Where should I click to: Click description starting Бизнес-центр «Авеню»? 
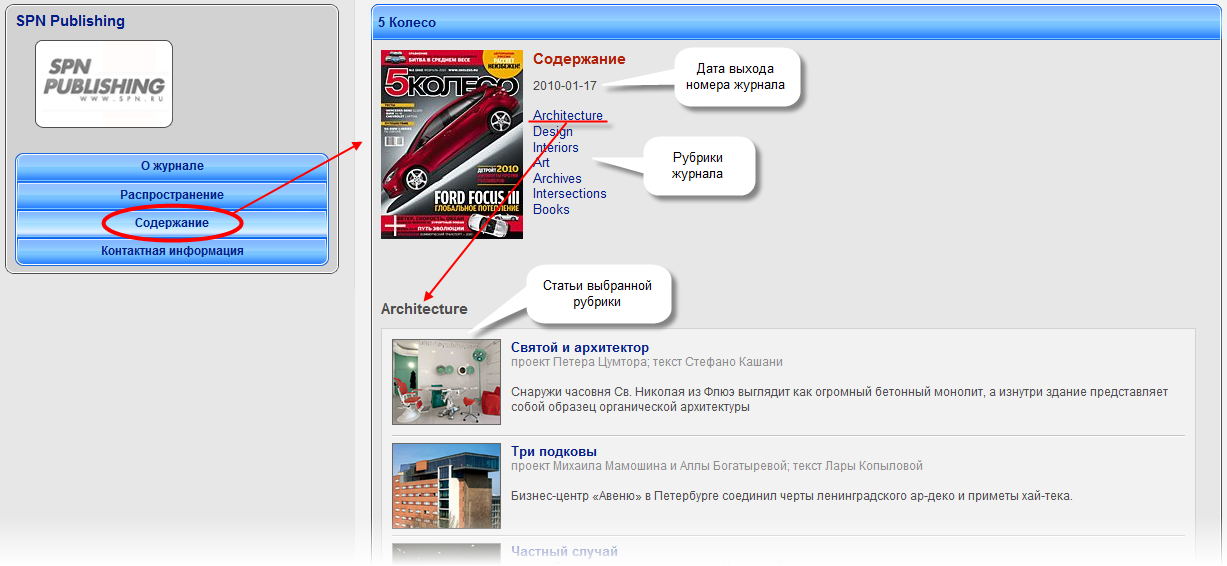tap(791, 496)
